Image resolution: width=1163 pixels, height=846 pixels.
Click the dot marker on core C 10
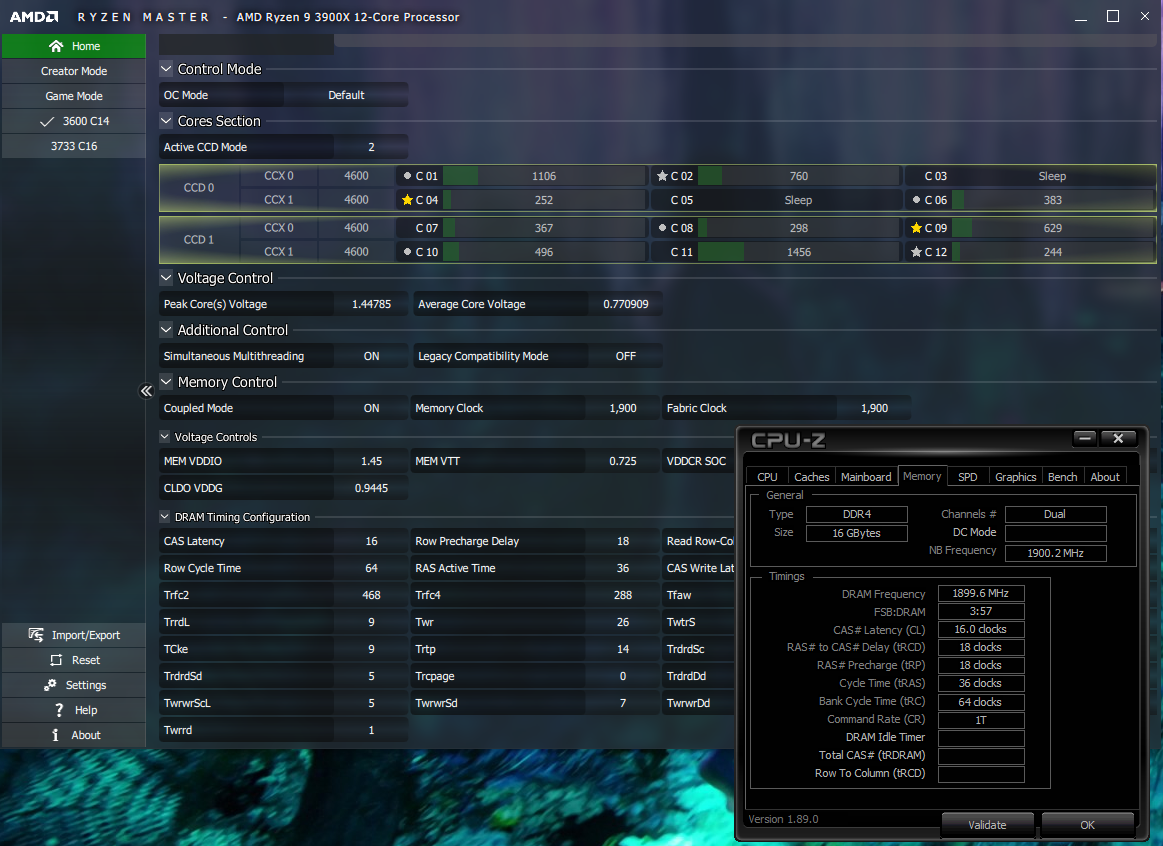point(407,252)
